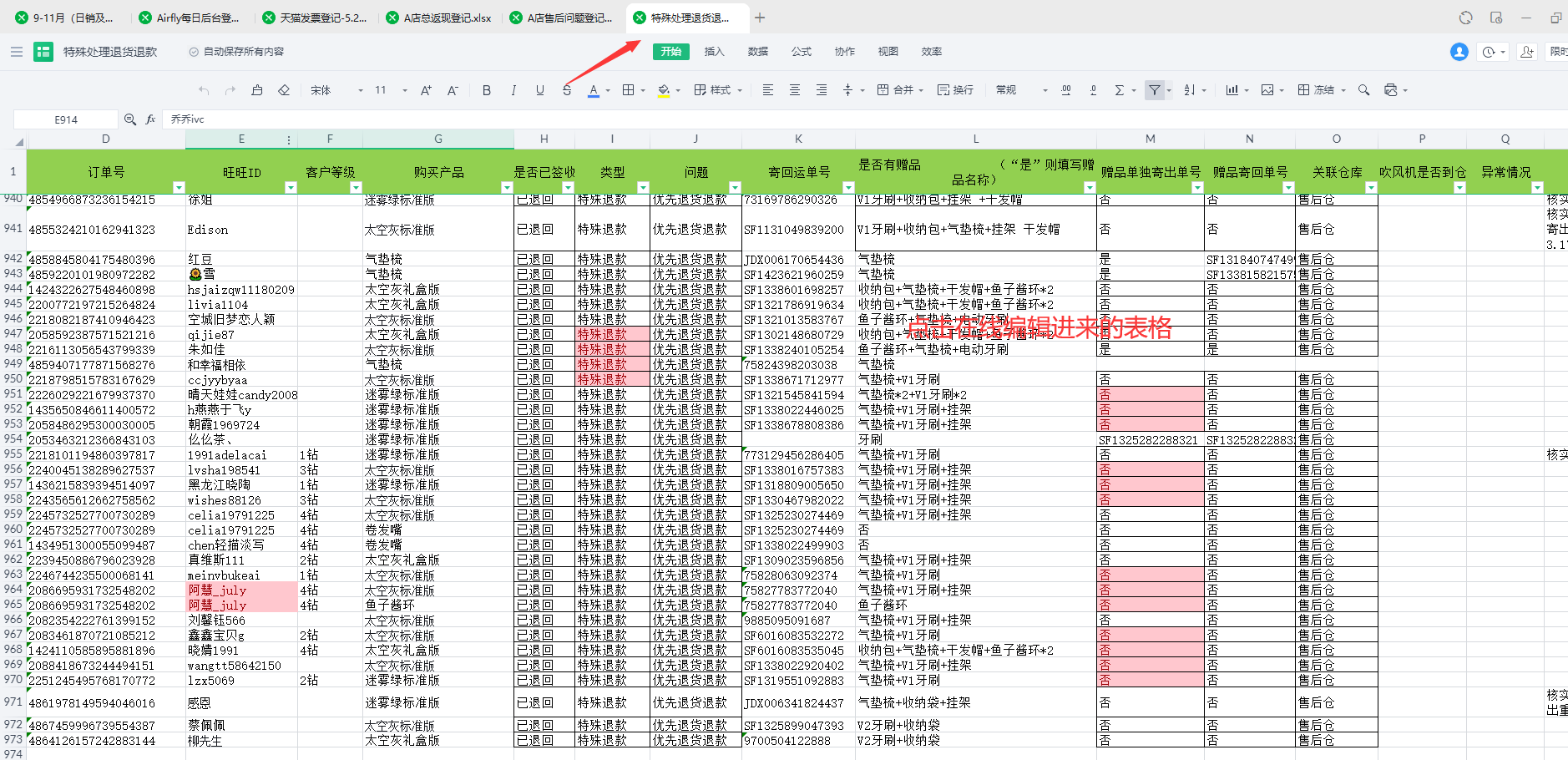Open the A店总返现登记.xlsx document tab
The height and width of the screenshot is (760, 1568).
440,18
